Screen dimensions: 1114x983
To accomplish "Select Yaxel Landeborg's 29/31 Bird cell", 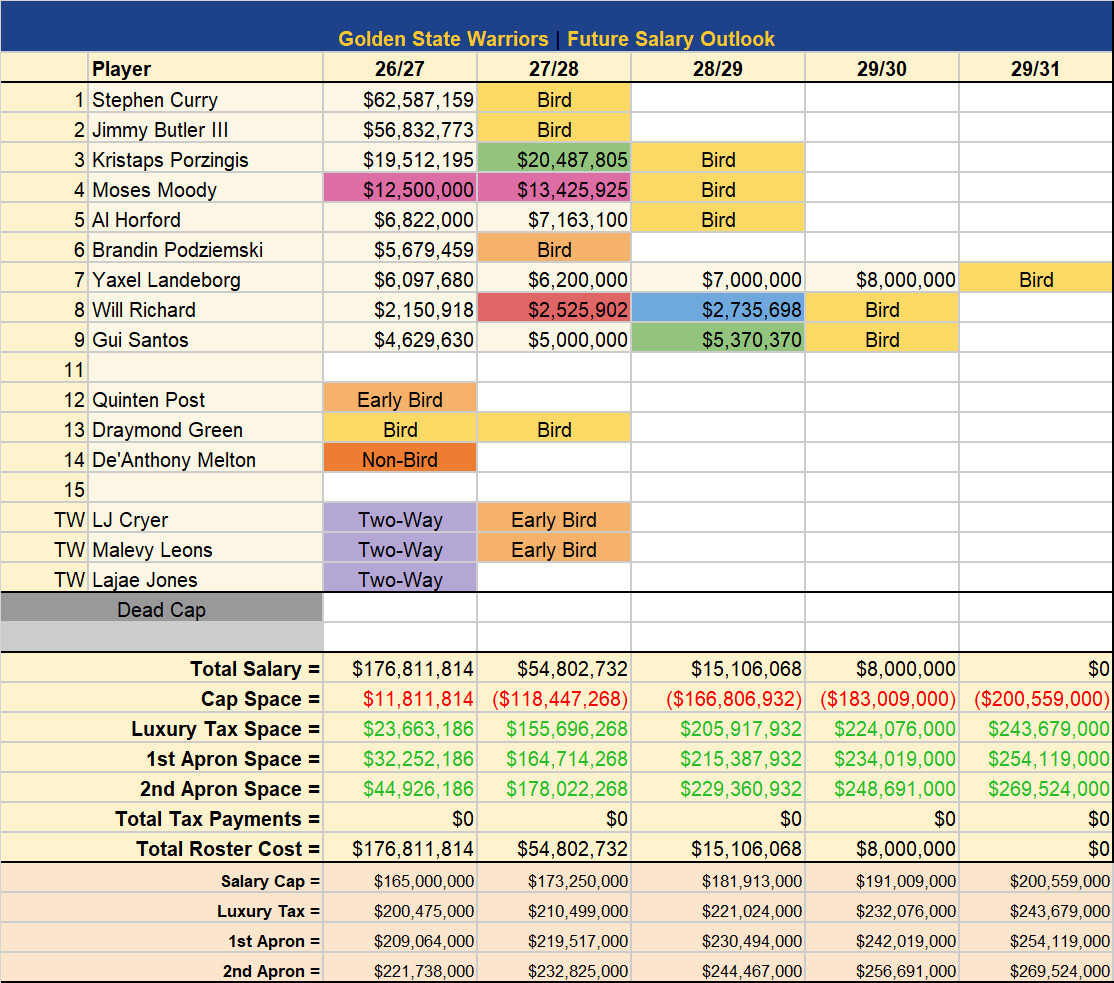I will click(x=1036, y=279).
